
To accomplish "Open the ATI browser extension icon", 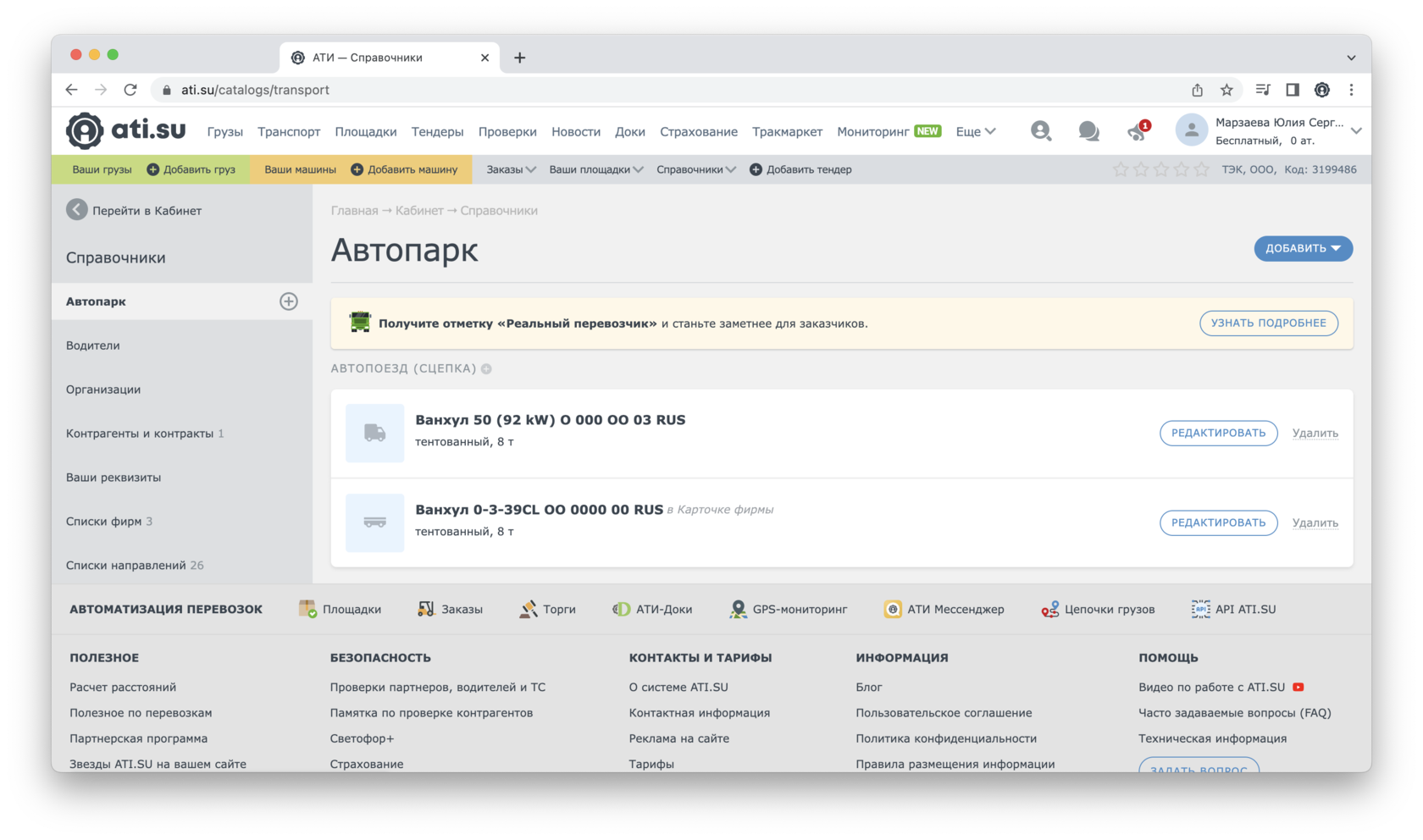I will pos(1322,90).
